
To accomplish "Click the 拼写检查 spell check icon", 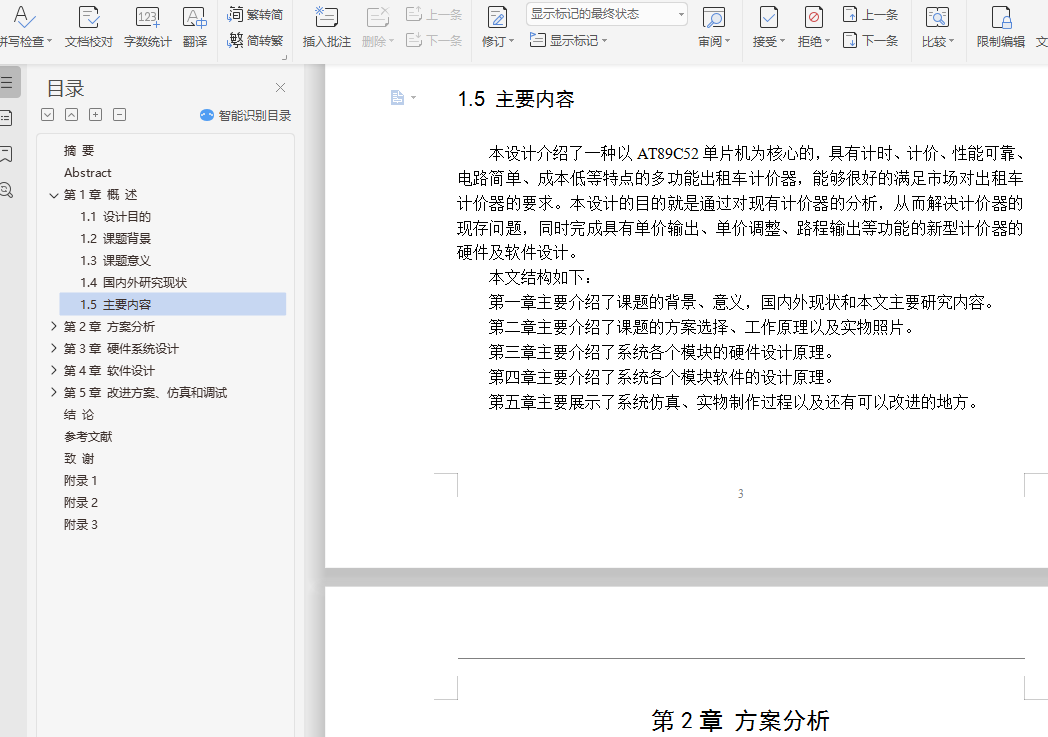I will (23, 17).
